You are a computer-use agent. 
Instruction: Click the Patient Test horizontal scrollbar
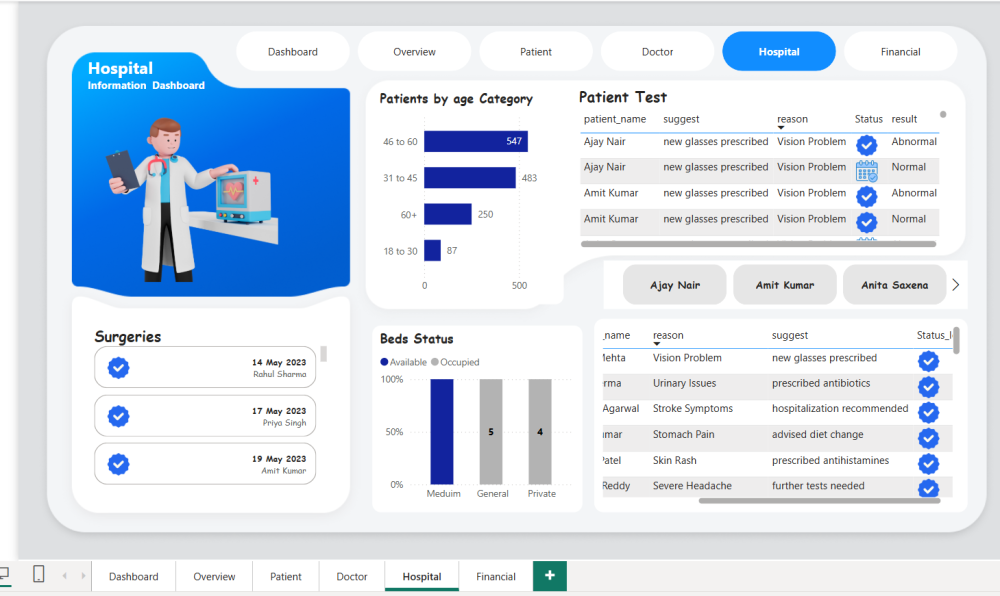click(x=758, y=244)
